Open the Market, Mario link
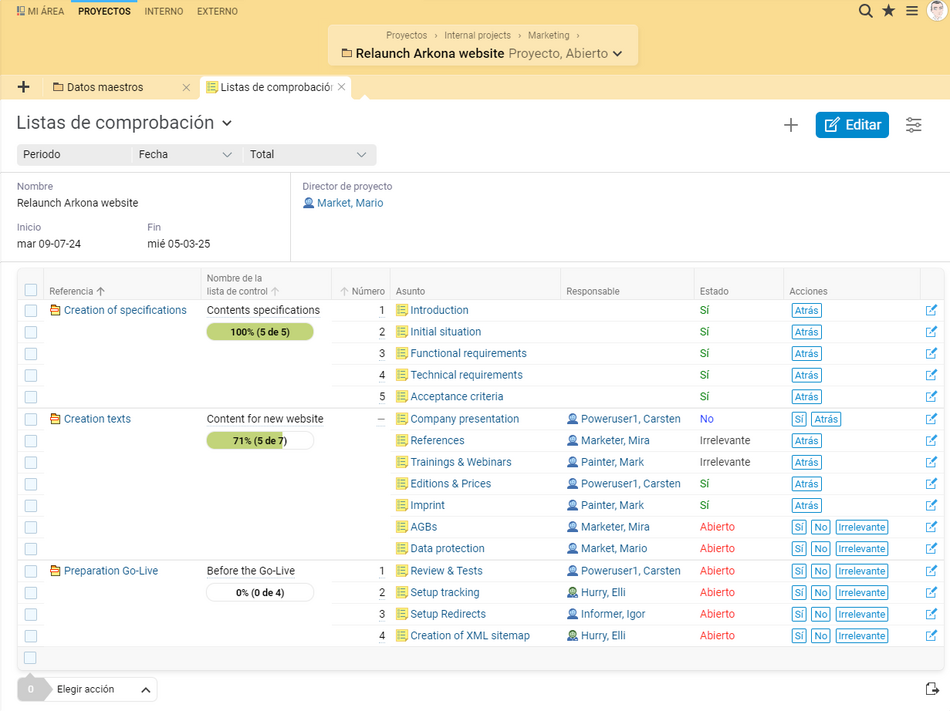 [x=350, y=203]
